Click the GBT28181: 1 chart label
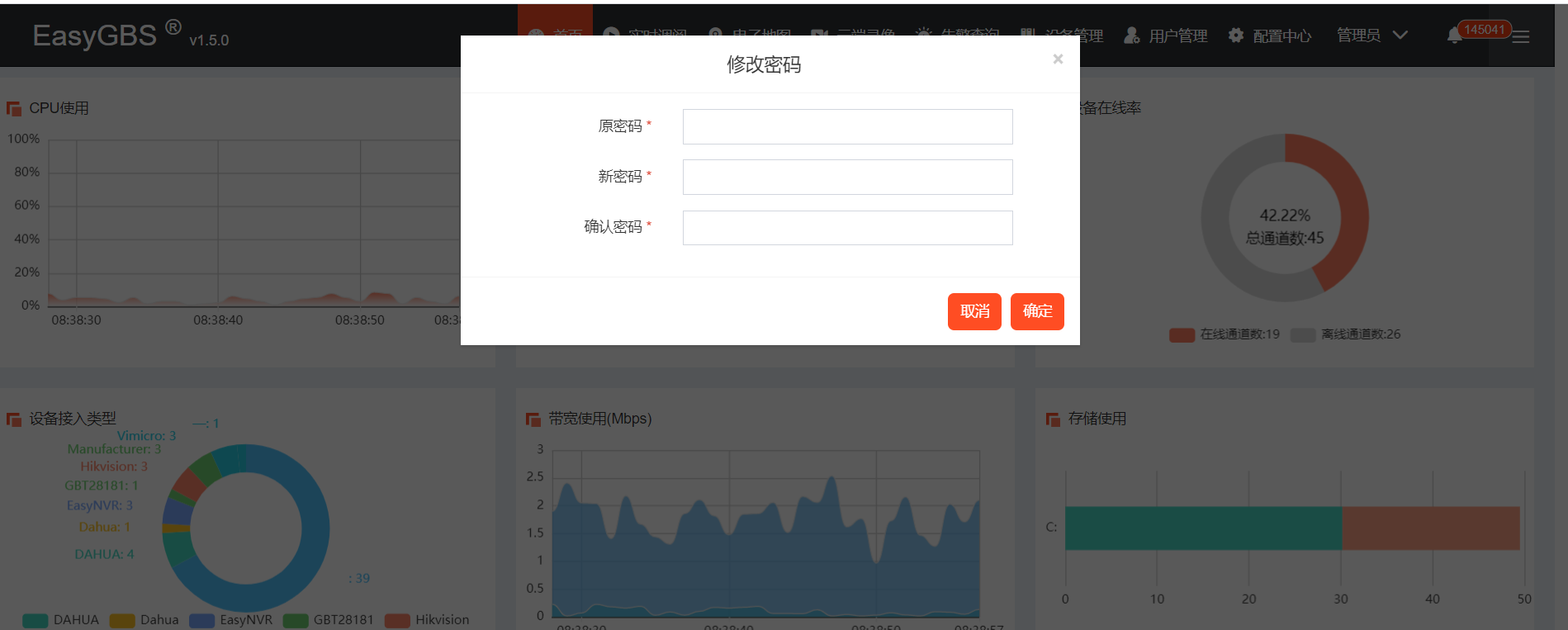The image size is (1568, 630). pyautogui.click(x=102, y=486)
